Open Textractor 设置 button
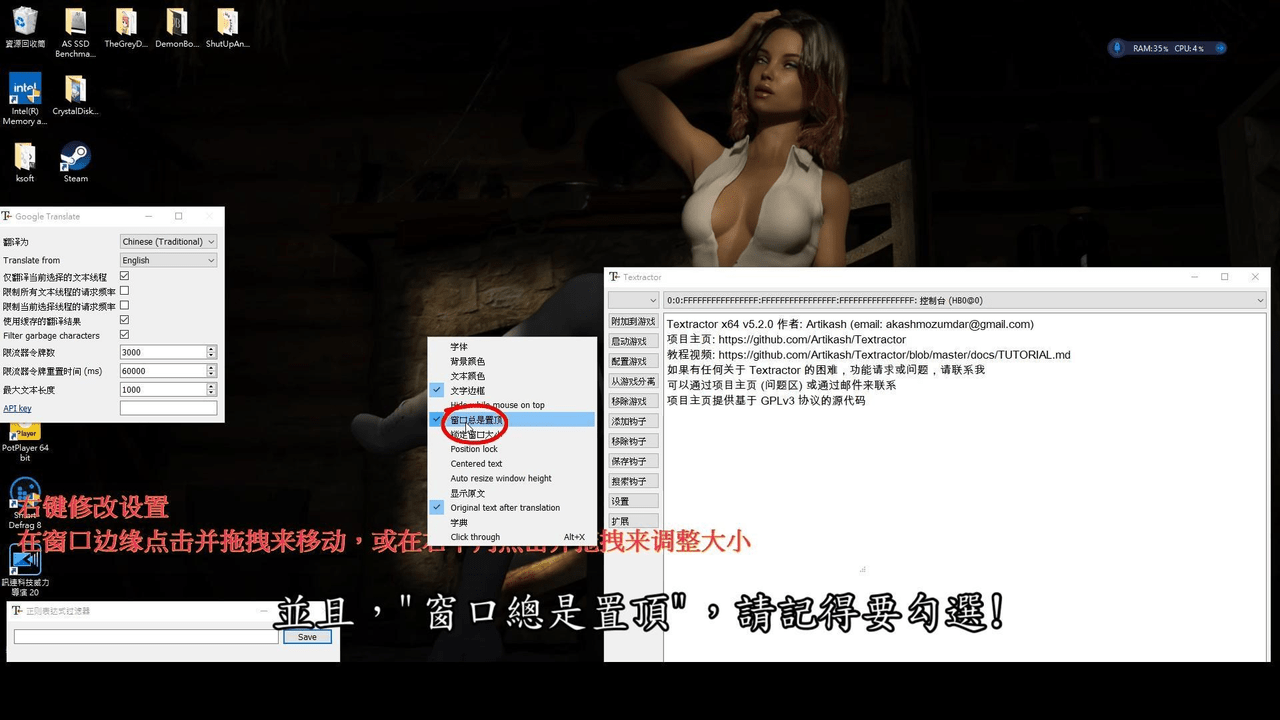 click(x=634, y=501)
